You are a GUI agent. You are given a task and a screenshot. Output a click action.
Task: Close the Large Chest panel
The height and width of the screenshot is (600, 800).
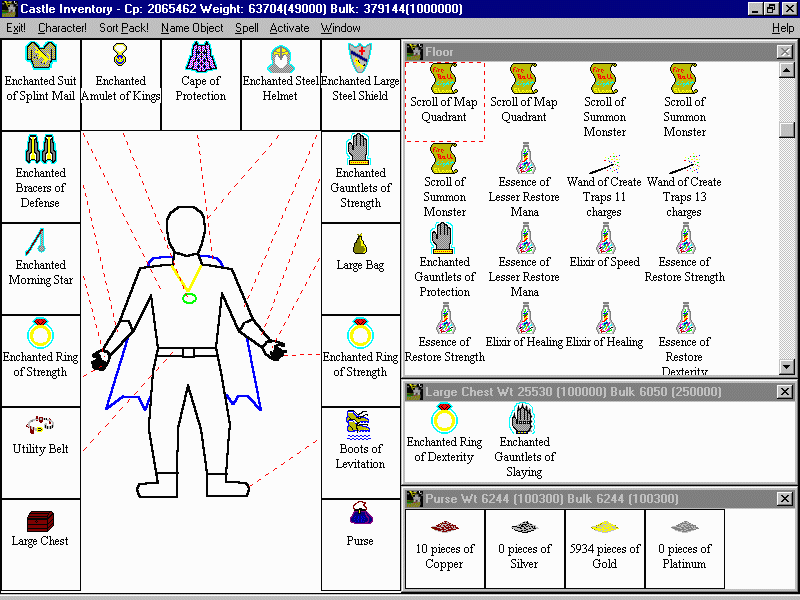coord(785,392)
